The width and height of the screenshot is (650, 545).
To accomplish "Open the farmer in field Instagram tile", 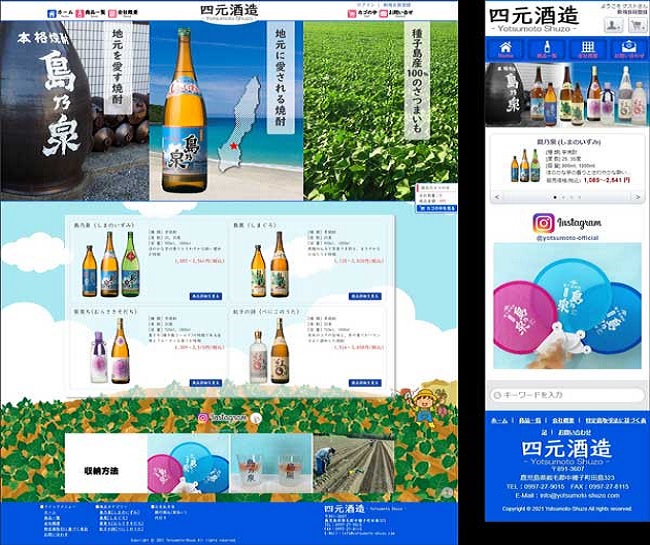I will click(353, 463).
